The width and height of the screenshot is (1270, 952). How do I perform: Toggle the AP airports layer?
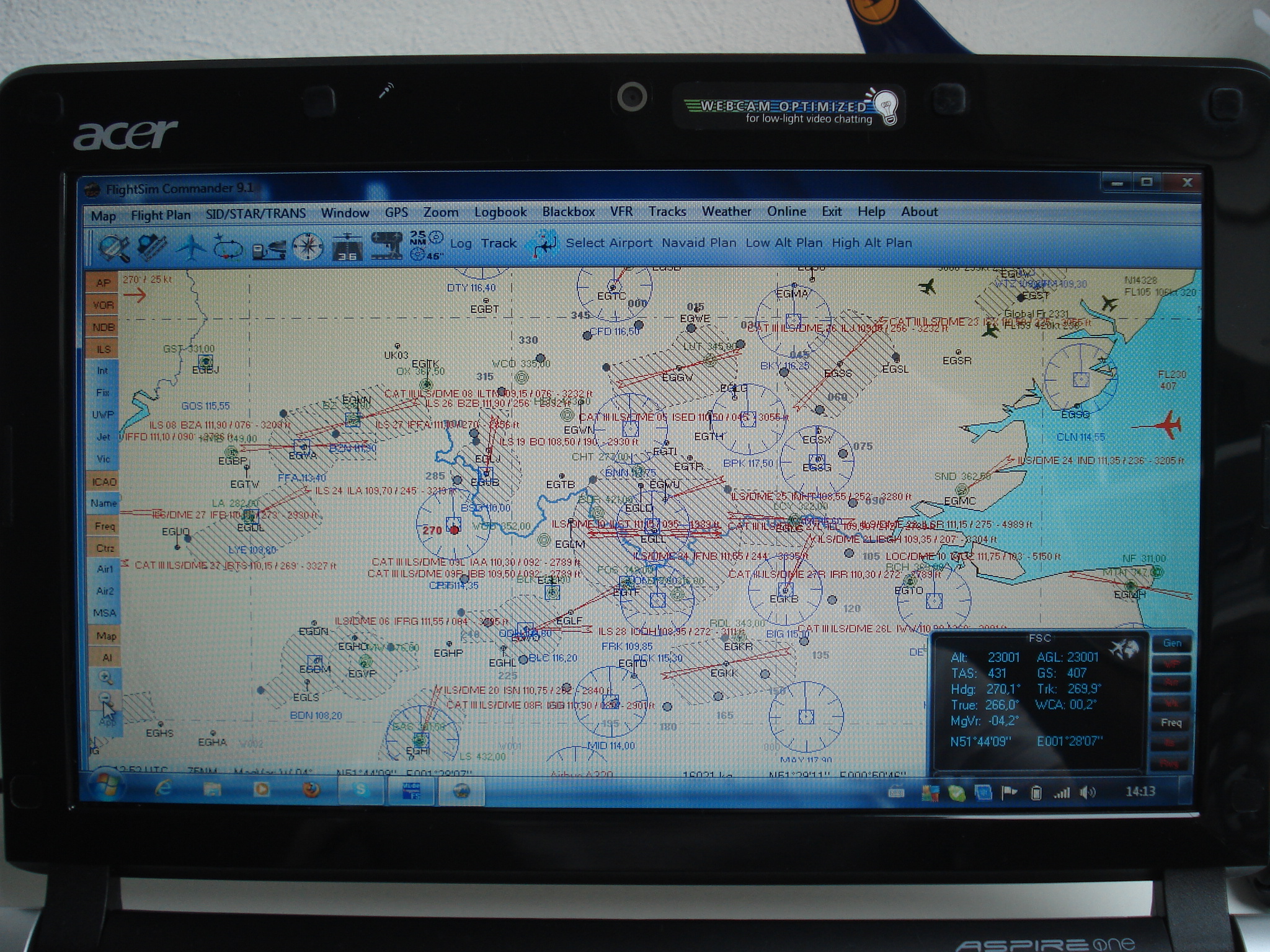tap(102, 283)
